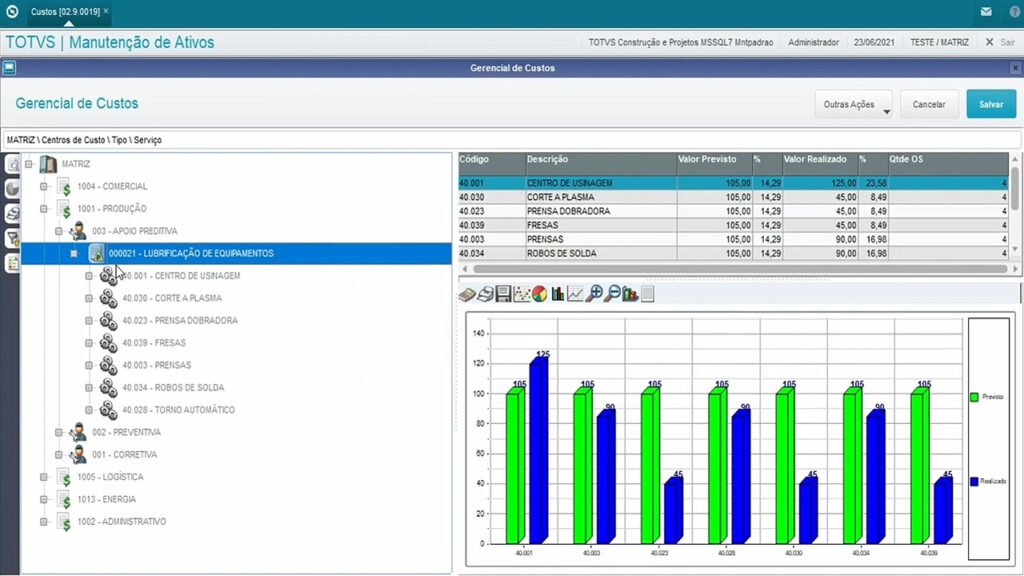Click the Gerencial de Custos window icon
Viewport: 1024px width, 576px height.
coord(9,67)
